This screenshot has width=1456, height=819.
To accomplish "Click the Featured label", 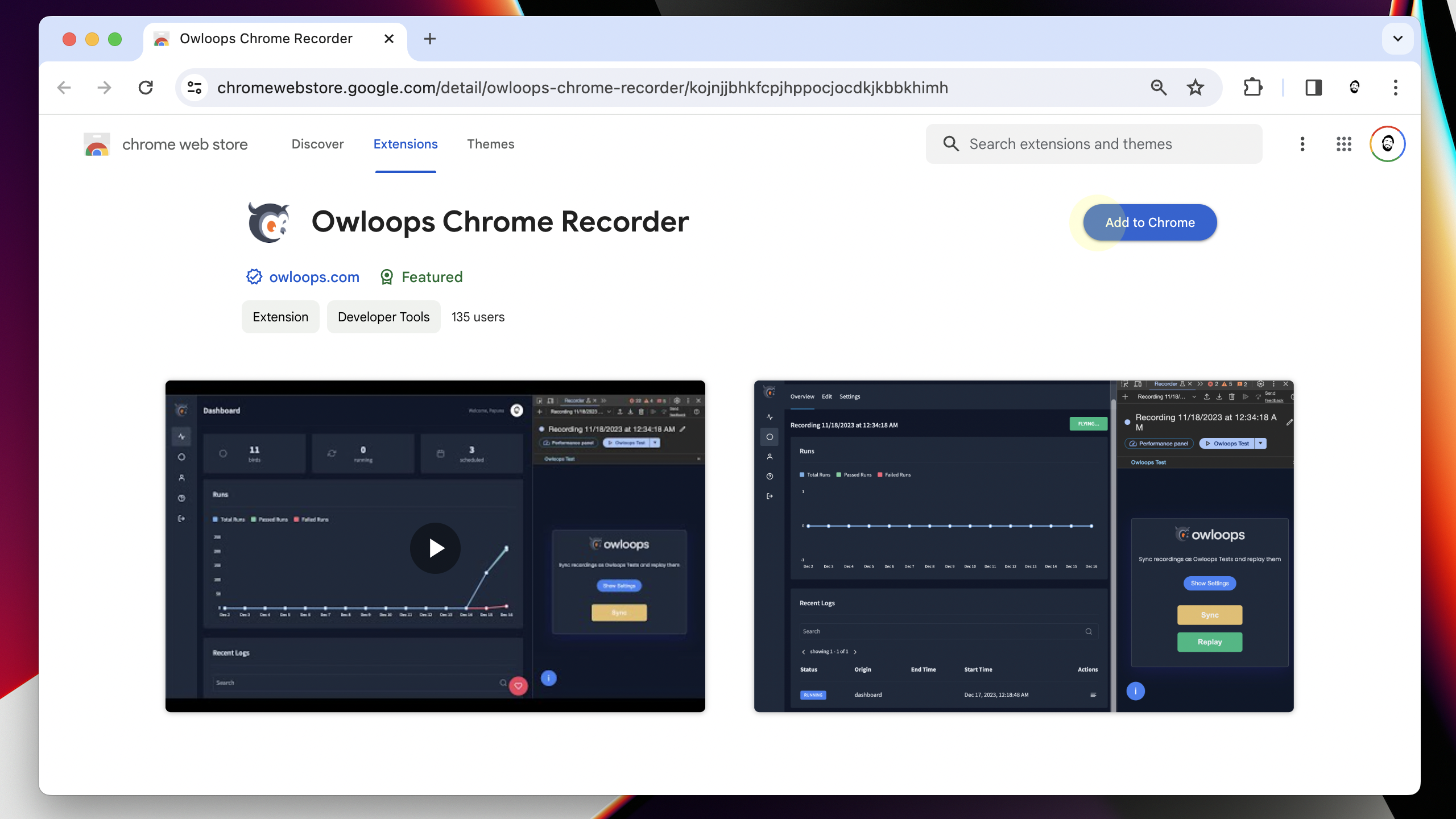I will pyautogui.click(x=432, y=277).
